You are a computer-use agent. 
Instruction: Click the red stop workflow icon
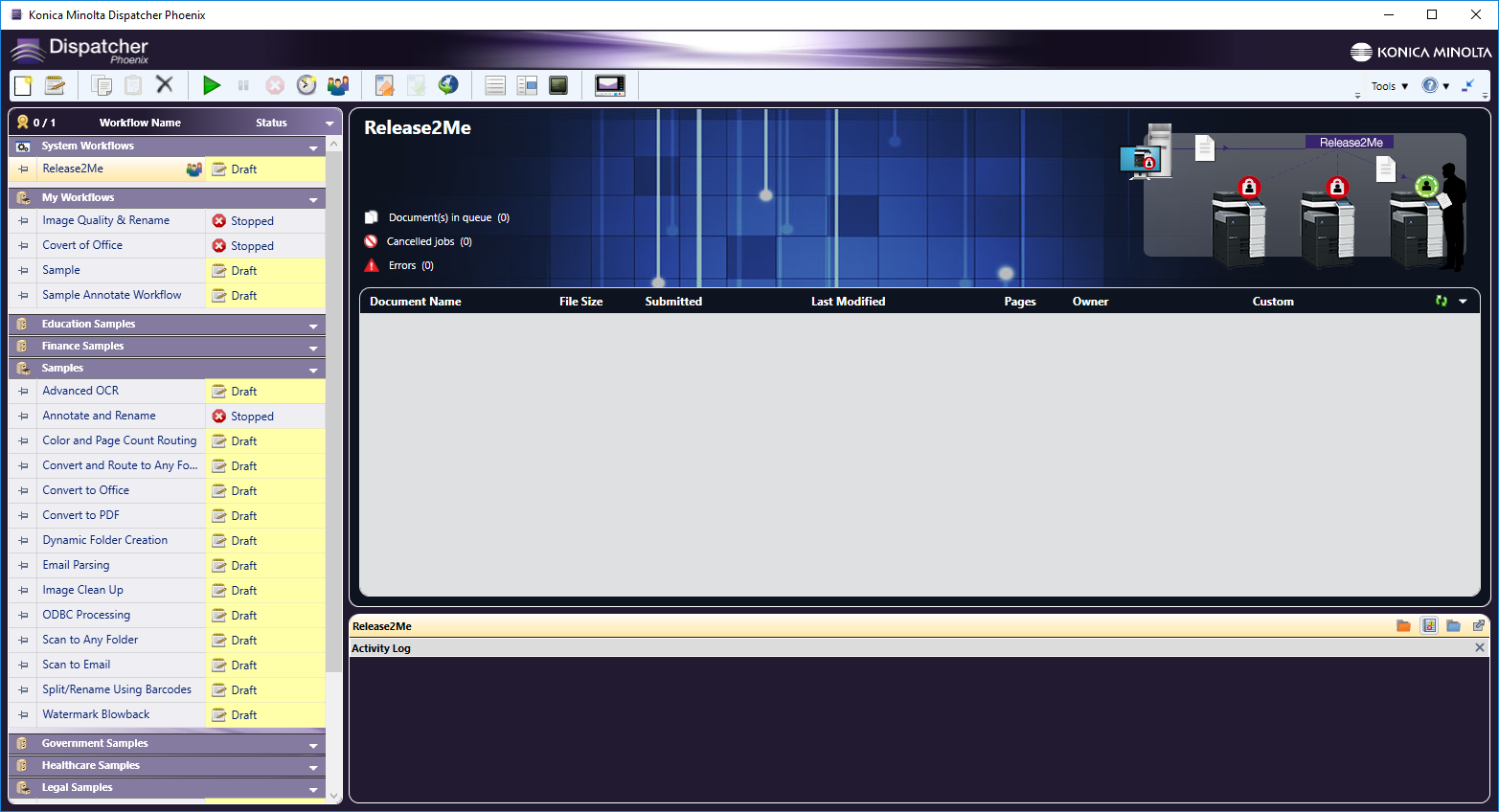coord(275,86)
